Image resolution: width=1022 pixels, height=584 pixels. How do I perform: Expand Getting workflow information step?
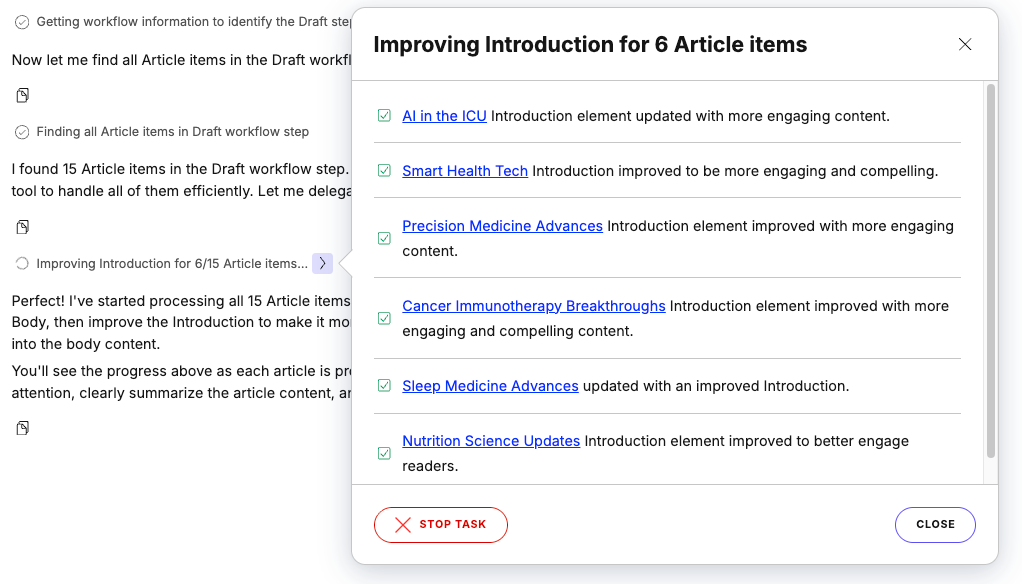click(x=190, y=22)
